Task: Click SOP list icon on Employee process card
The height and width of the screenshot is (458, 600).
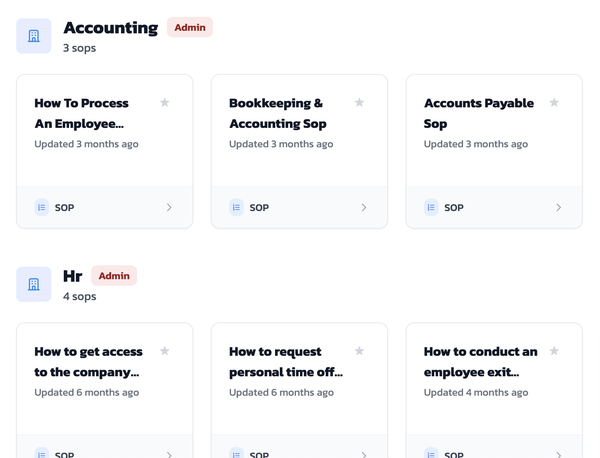Action: tap(42, 208)
